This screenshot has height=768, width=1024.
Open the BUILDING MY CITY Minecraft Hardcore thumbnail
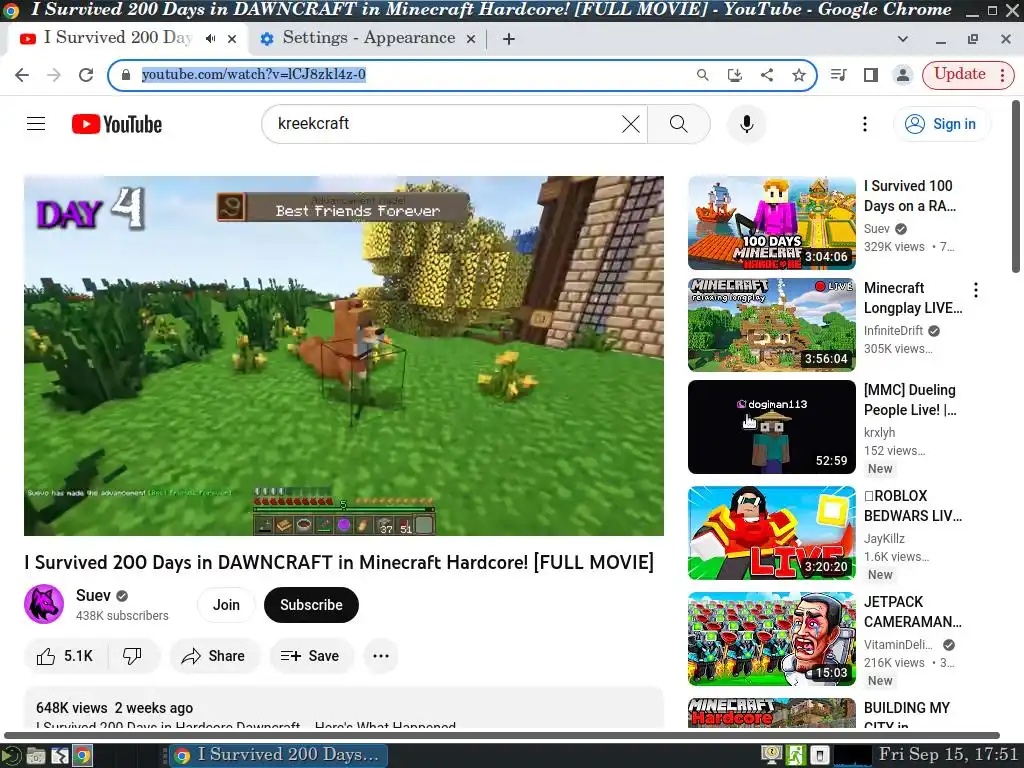point(771,713)
